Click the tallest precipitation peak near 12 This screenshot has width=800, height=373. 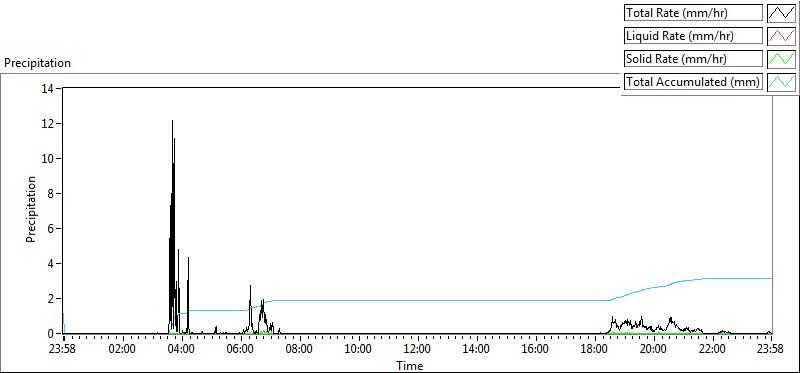point(172,121)
